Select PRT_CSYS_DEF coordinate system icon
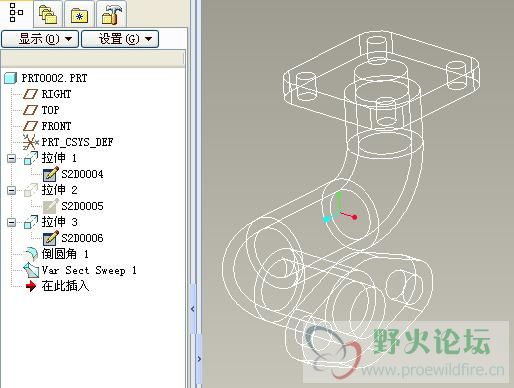 pos(30,142)
